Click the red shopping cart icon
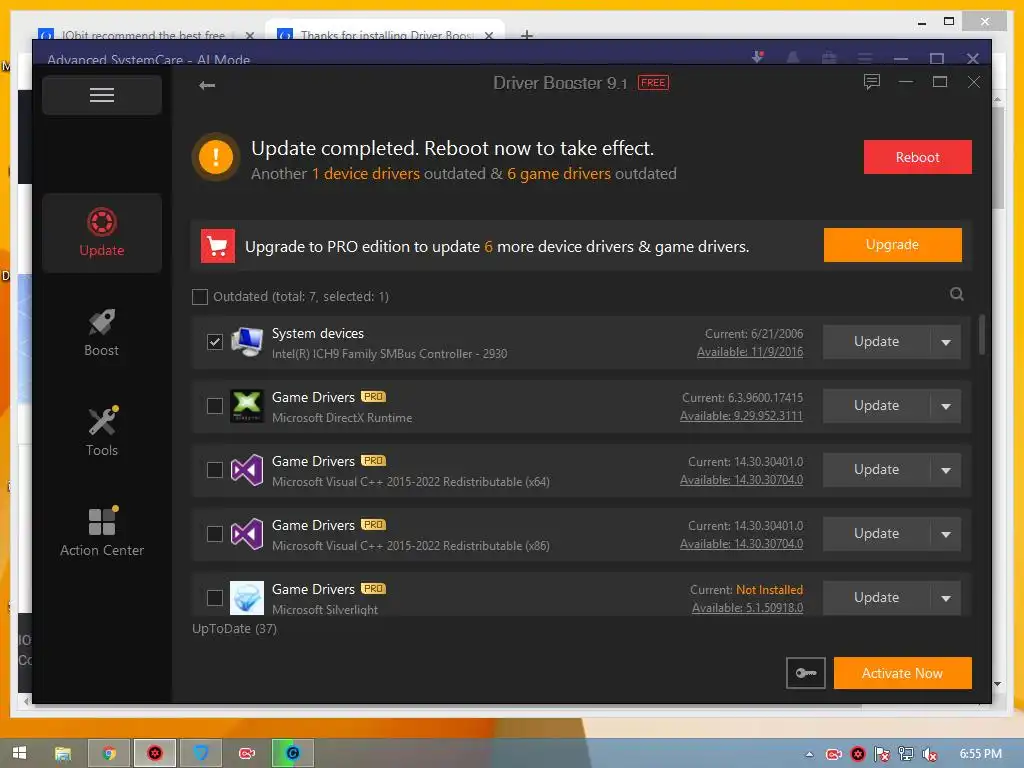This screenshot has height=768, width=1024. point(217,246)
